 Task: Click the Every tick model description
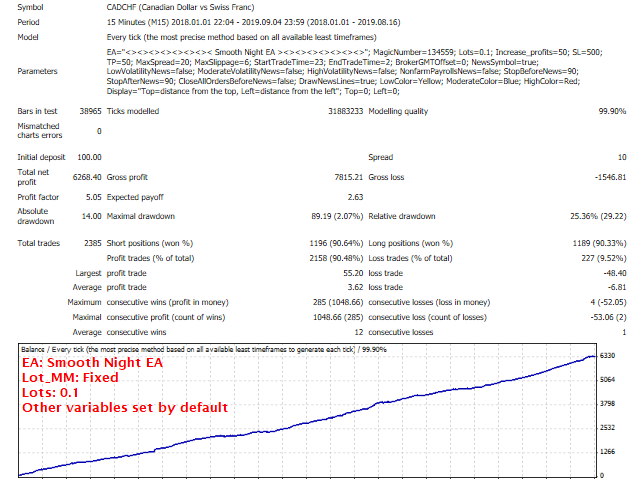coord(241,37)
